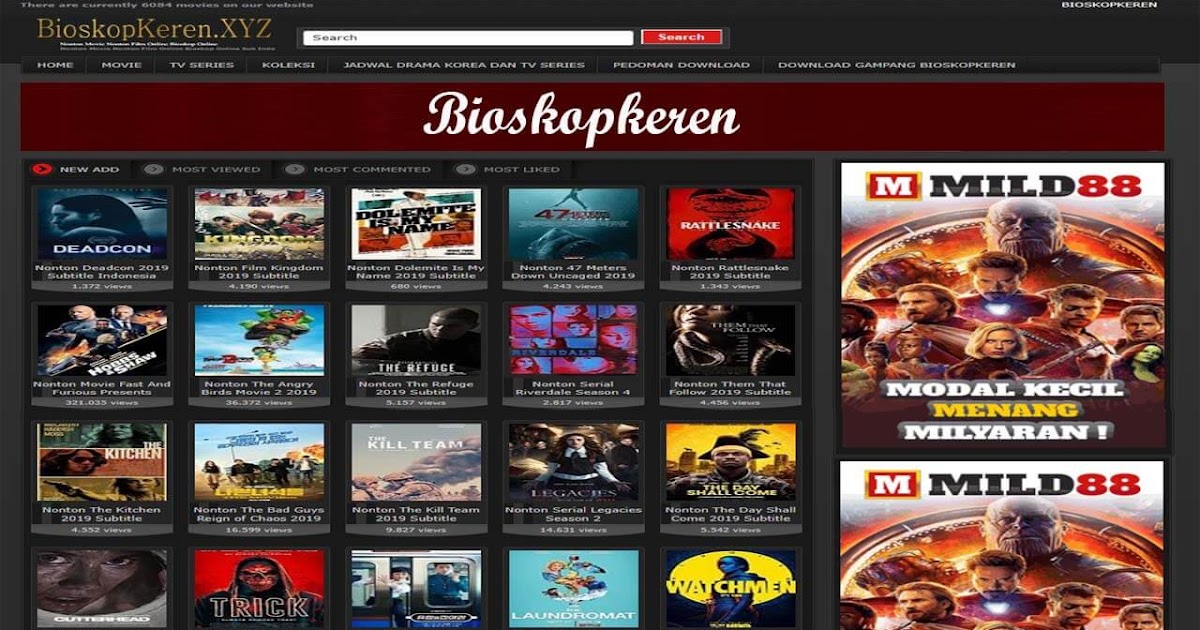The height and width of the screenshot is (630, 1200).
Task: Open the subway train movie poster
Action: pos(416,588)
